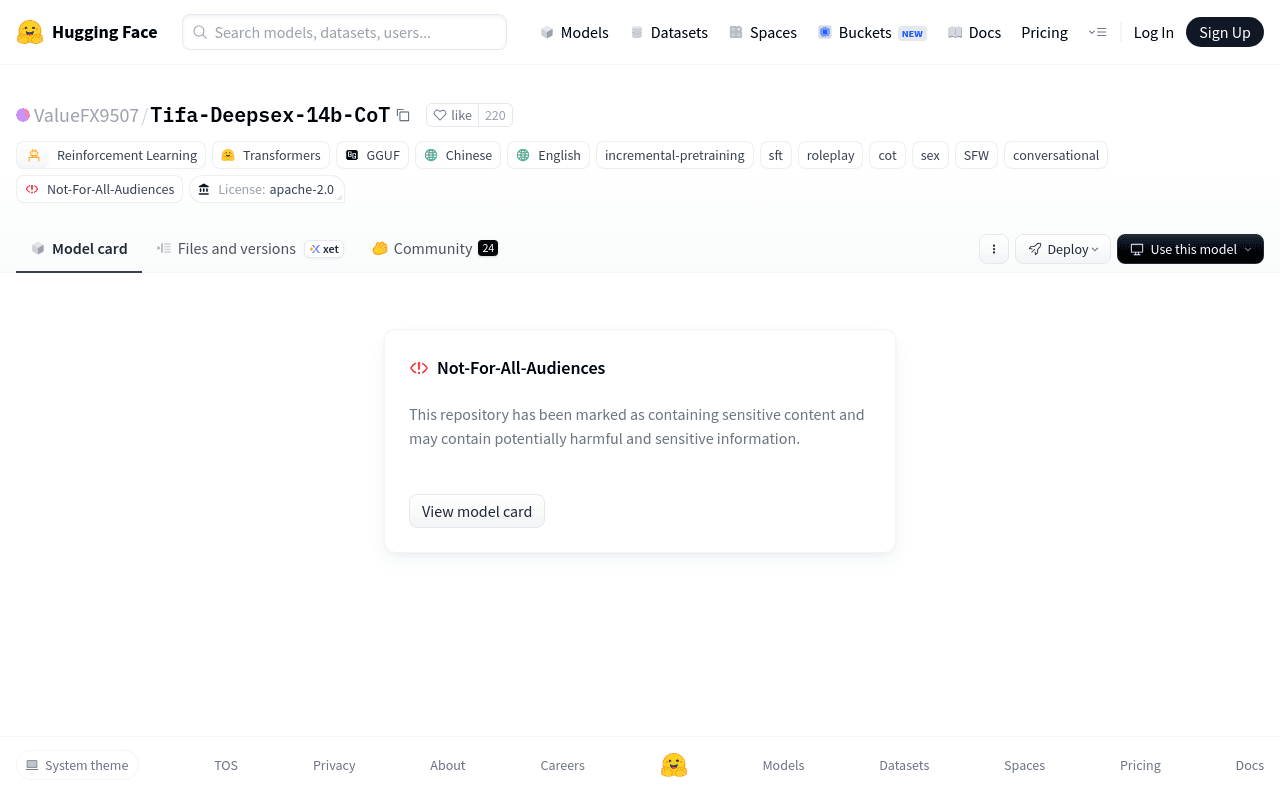Screen dimensions: 1280x800
Task: Filter by English language tag
Action: (548, 155)
